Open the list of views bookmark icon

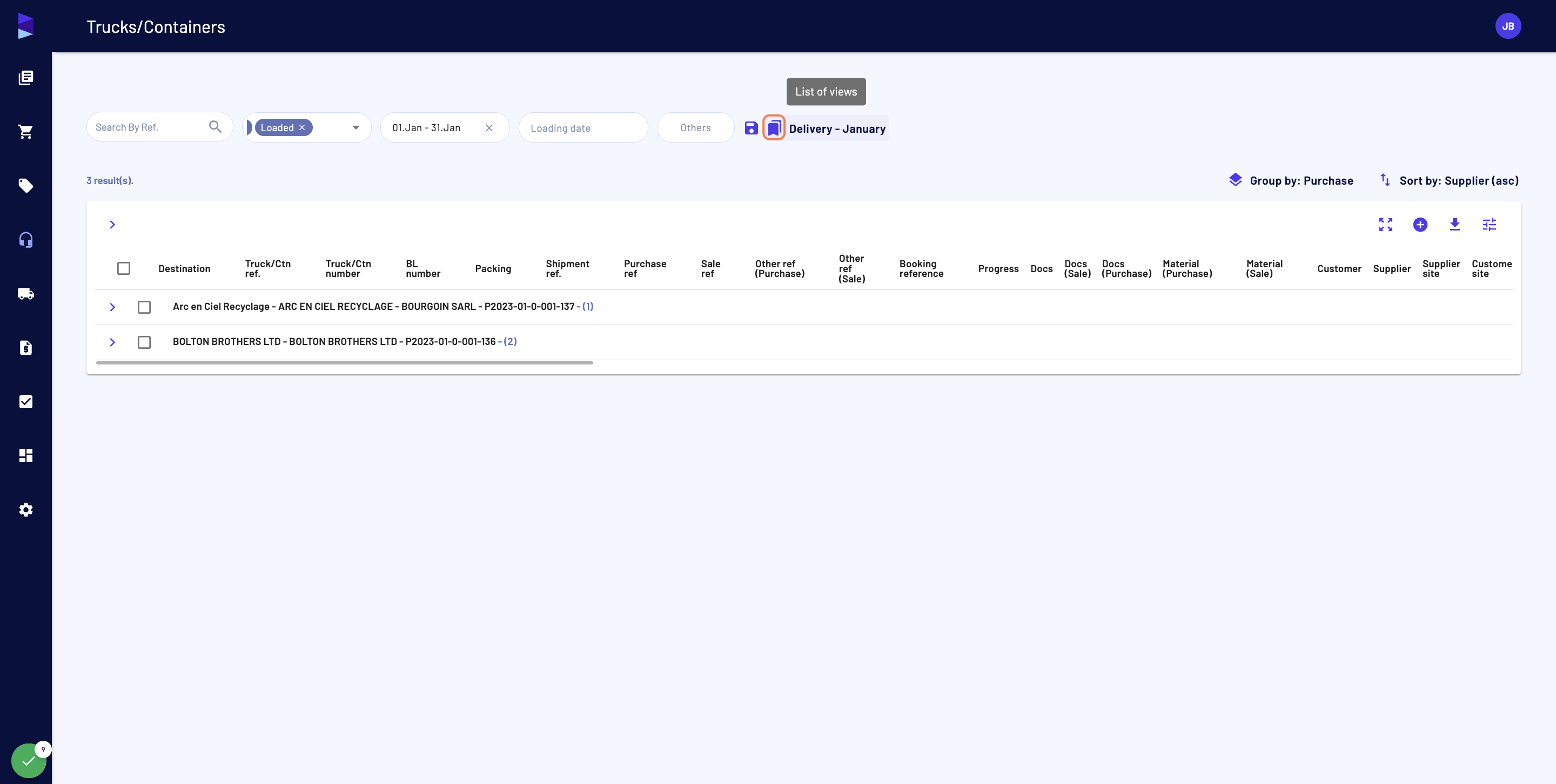tap(774, 128)
